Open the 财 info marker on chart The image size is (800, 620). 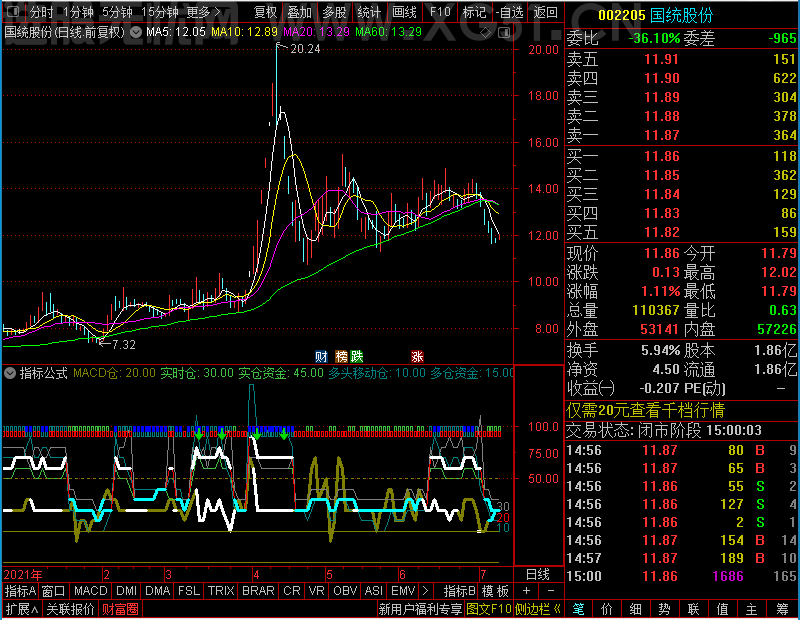321,356
